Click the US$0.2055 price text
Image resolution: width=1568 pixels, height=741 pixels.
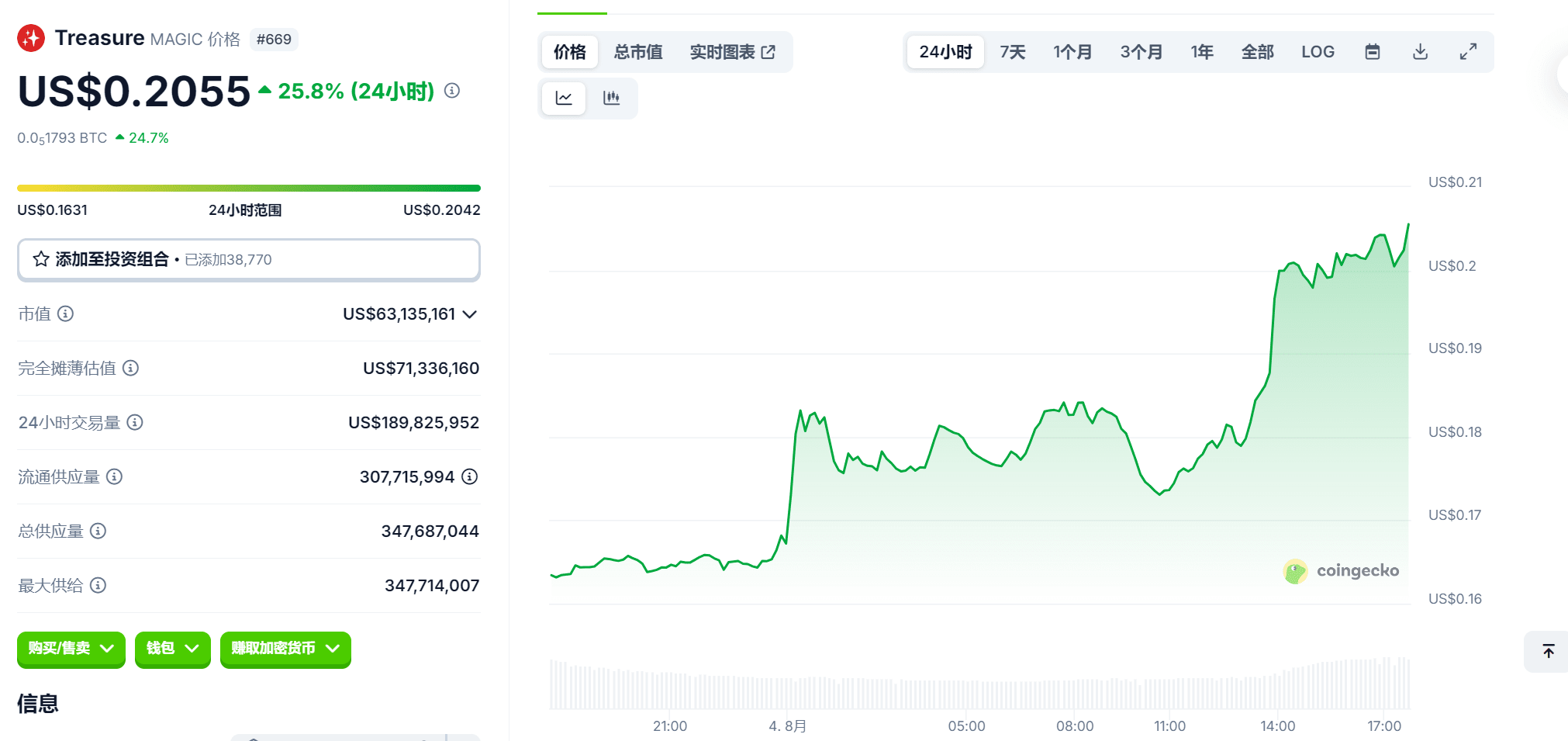click(134, 92)
